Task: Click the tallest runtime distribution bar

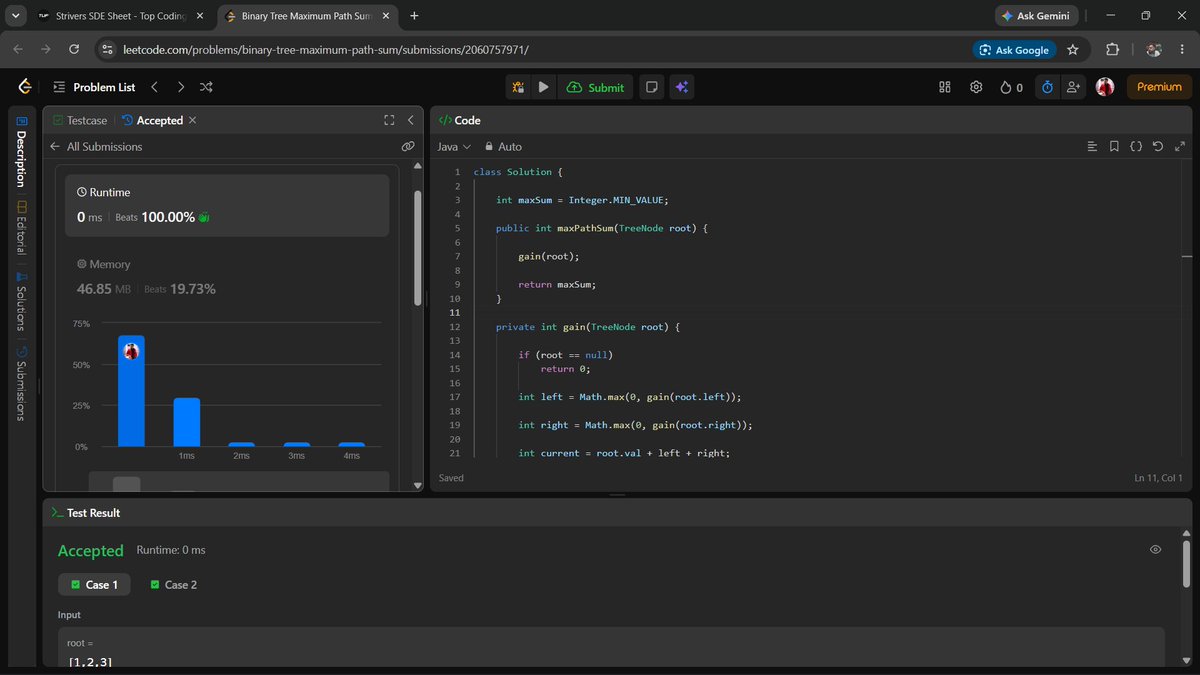Action: (x=131, y=391)
